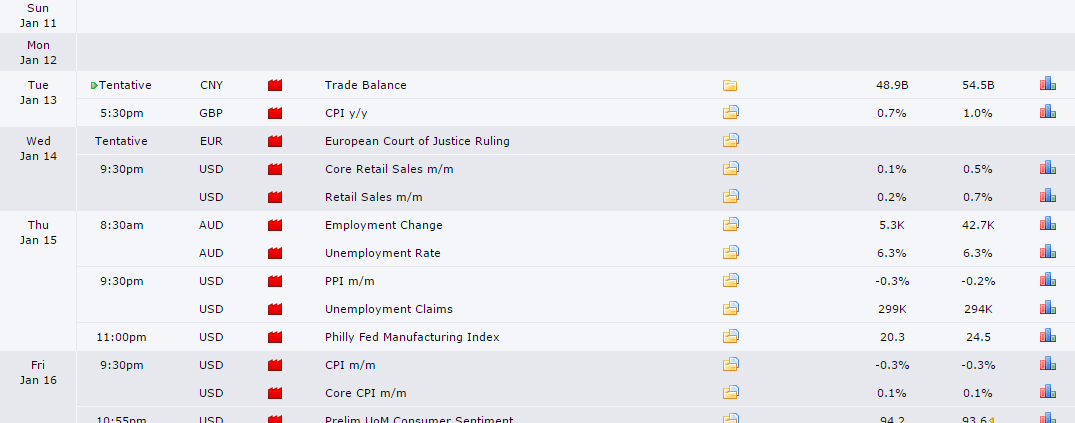Show the chart for PPI m/m
The width and height of the screenshot is (1075, 423).
pos(1047,280)
